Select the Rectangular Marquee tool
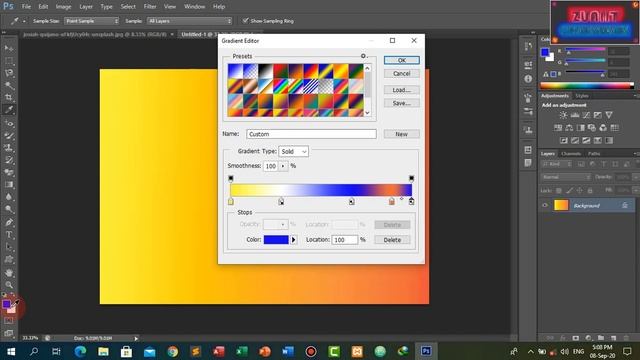 pos(9,61)
